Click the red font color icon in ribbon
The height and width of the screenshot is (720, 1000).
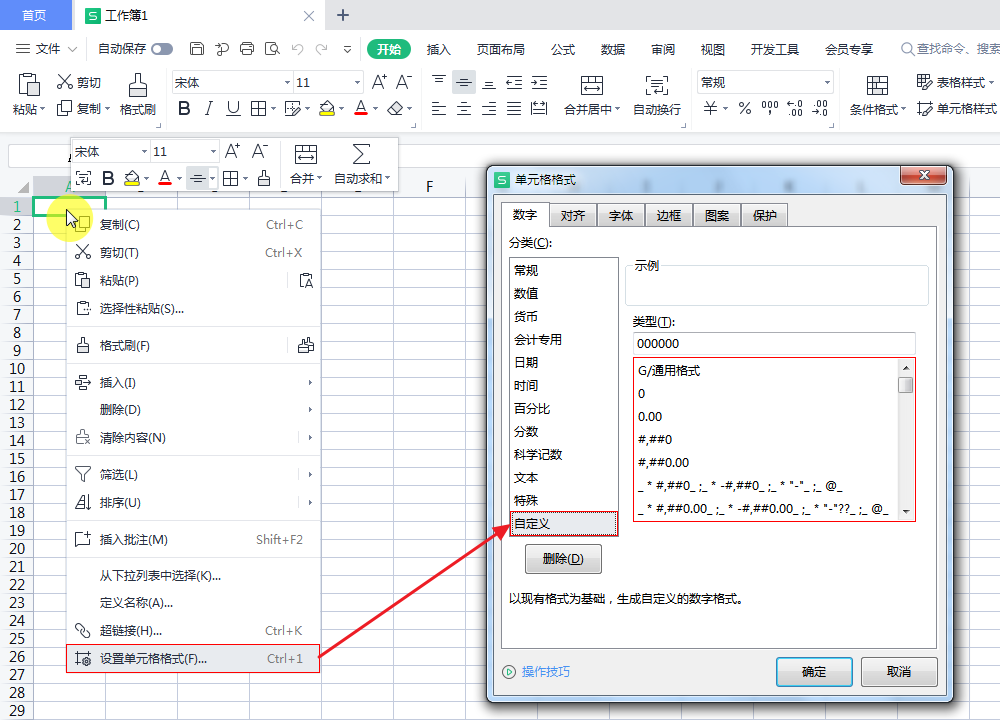pos(361,109)
